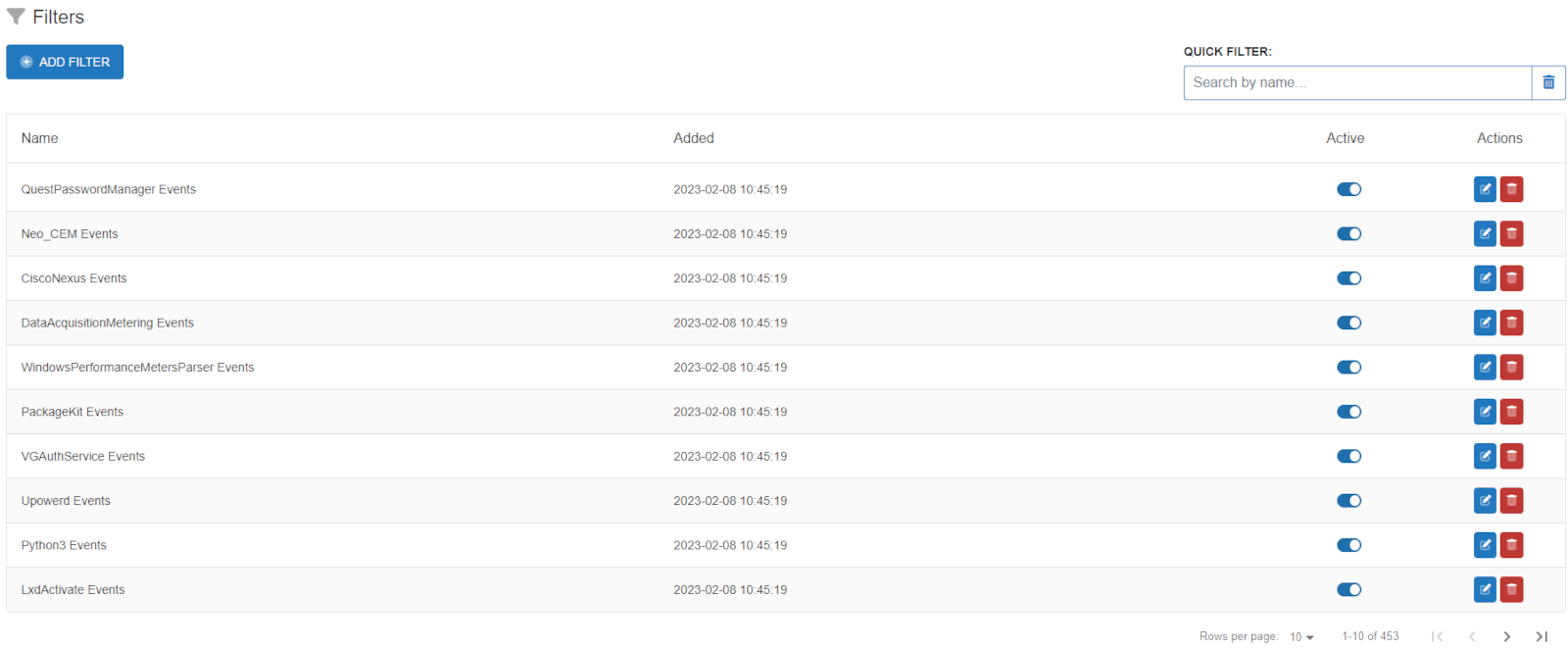1568x648 pixels.
Task: Click the Actions column header
Action: tap(1499, 138)
